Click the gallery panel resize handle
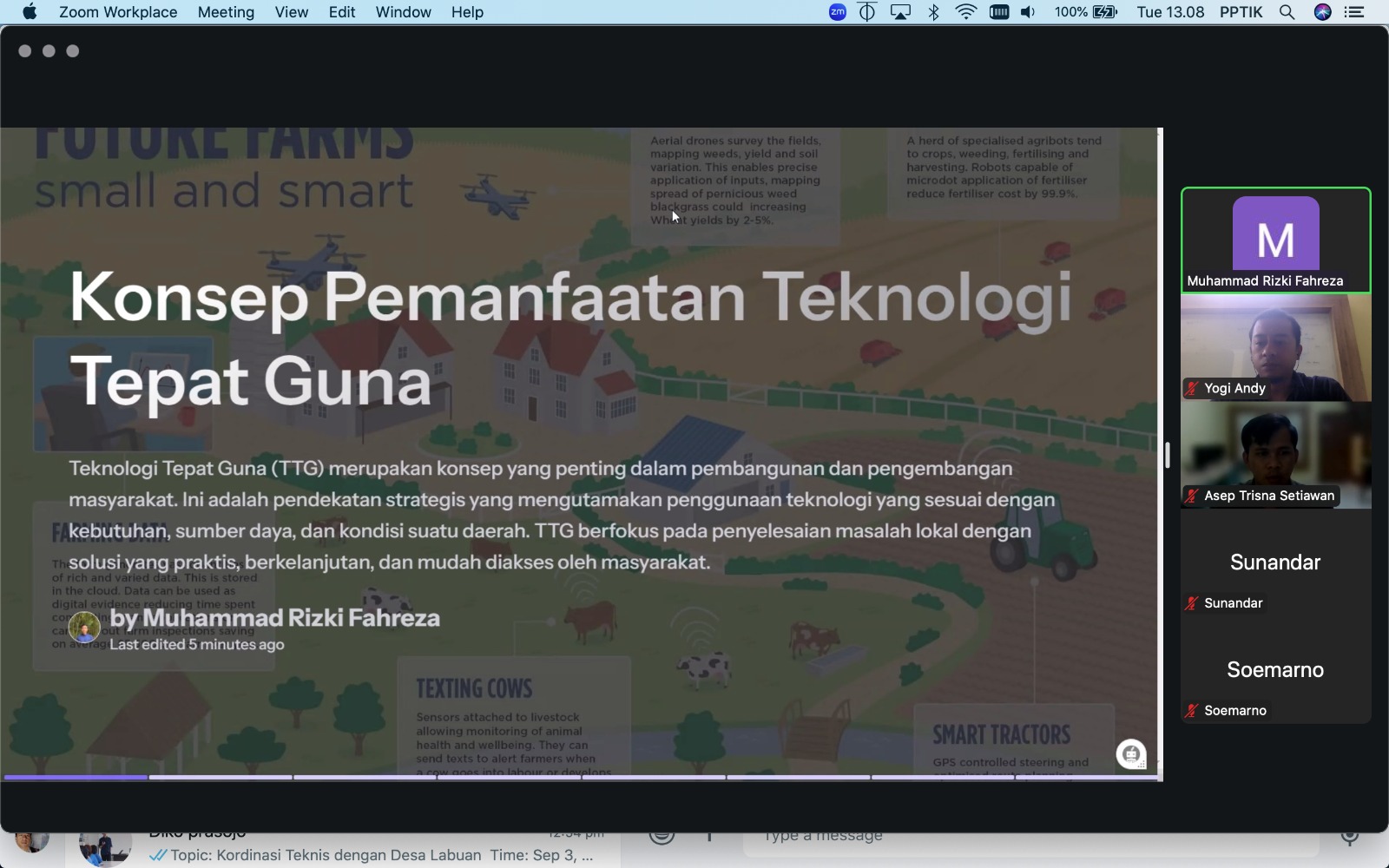The image size is (1389, 868). coord(1168,456)
